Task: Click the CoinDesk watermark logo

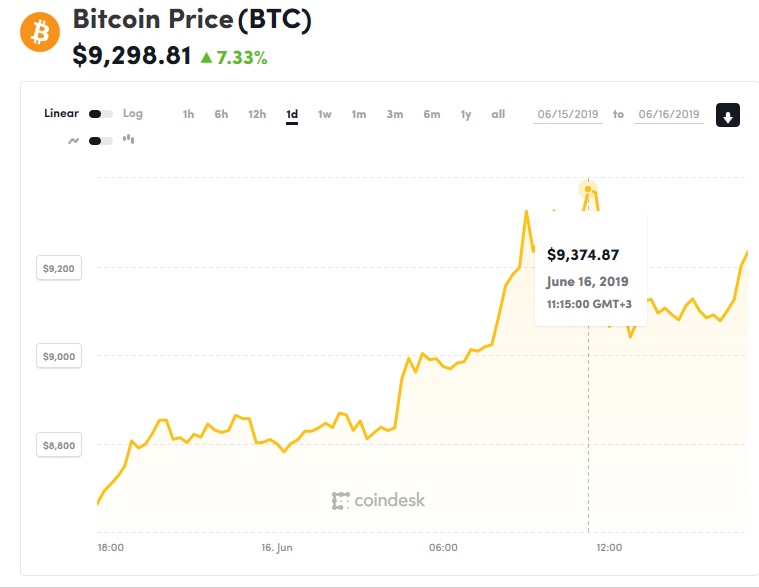Action: tap(378, 500)
